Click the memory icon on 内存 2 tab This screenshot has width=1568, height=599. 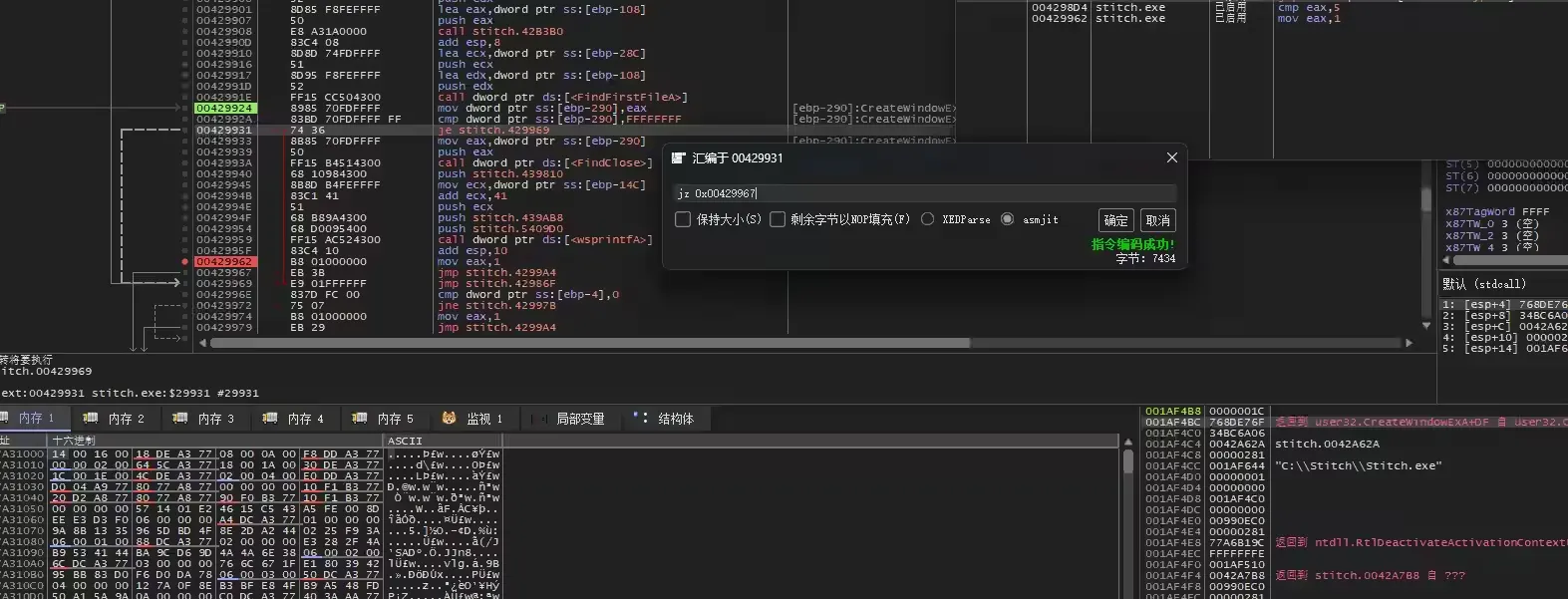coord(91,418)
